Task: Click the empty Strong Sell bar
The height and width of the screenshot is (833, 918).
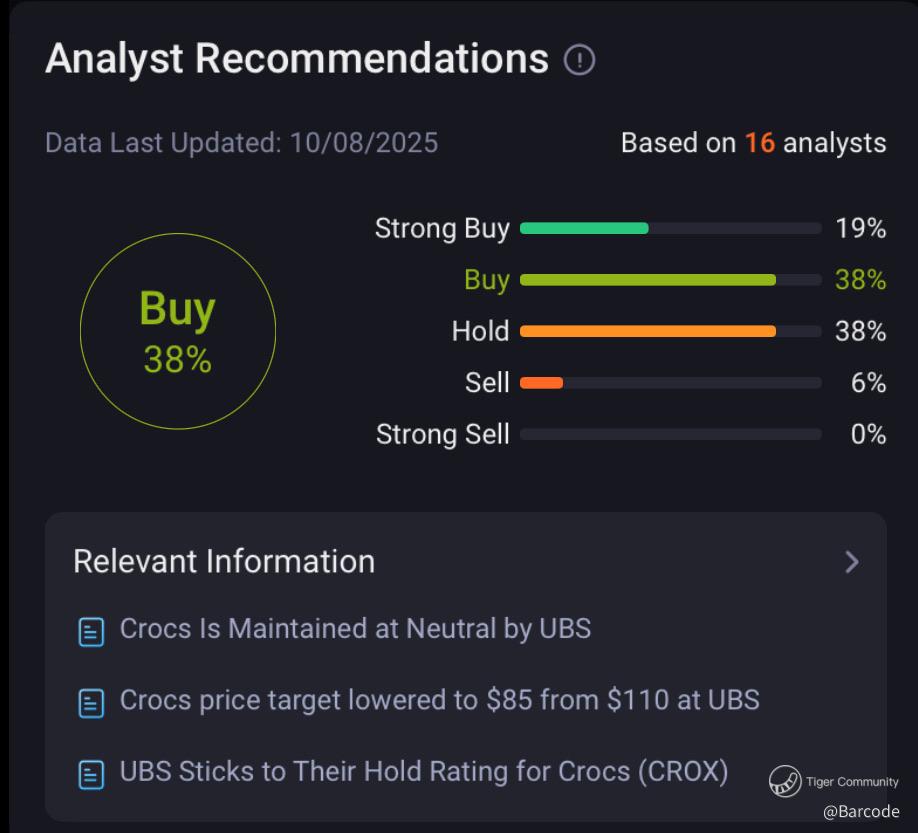Action: (x=670, y=434)
